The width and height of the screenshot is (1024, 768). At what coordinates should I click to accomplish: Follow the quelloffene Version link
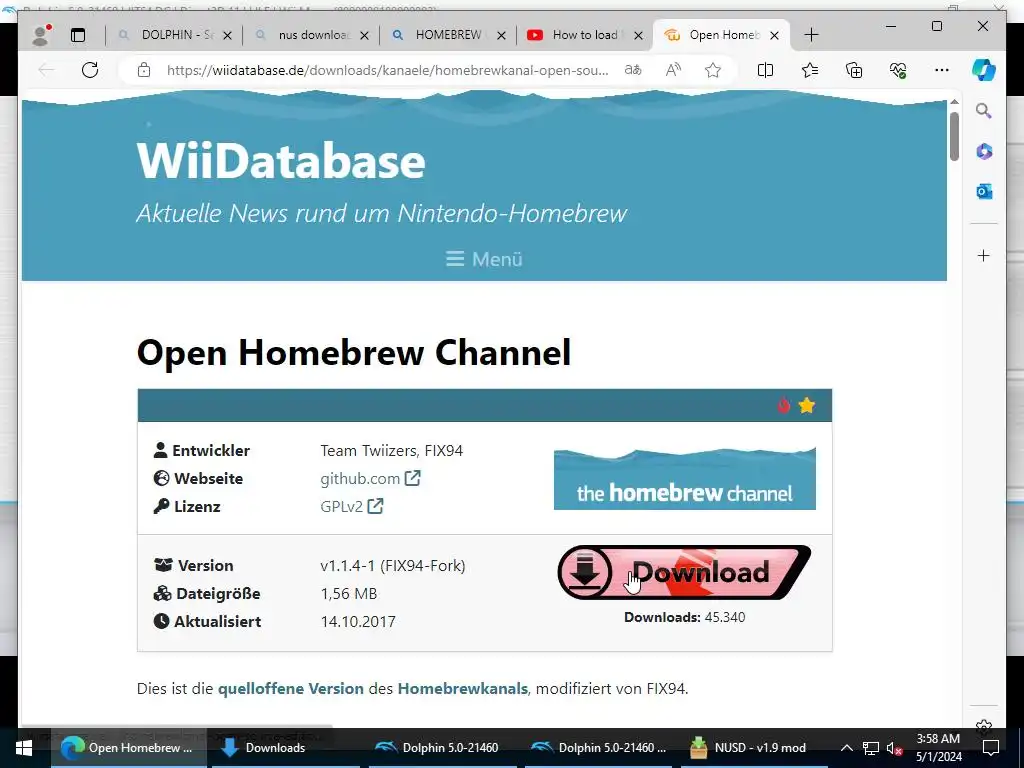pos(291,688)
